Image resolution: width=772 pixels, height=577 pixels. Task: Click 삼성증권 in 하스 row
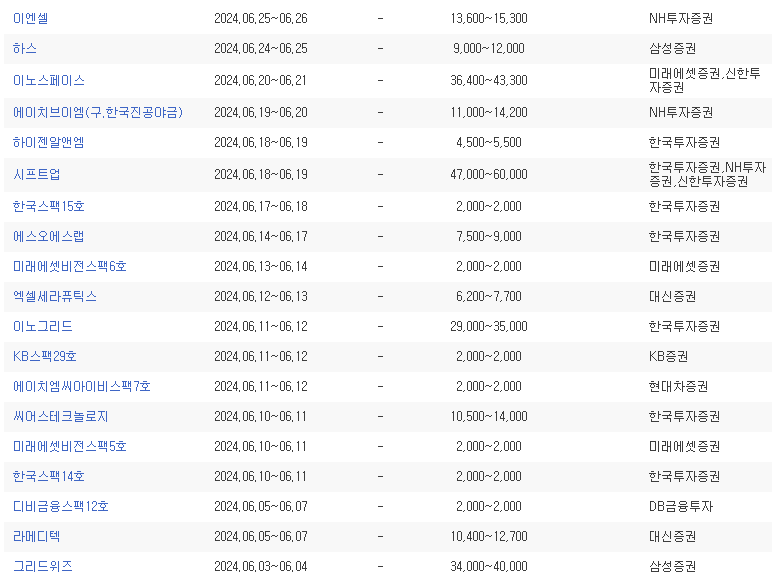click(673, 49)
